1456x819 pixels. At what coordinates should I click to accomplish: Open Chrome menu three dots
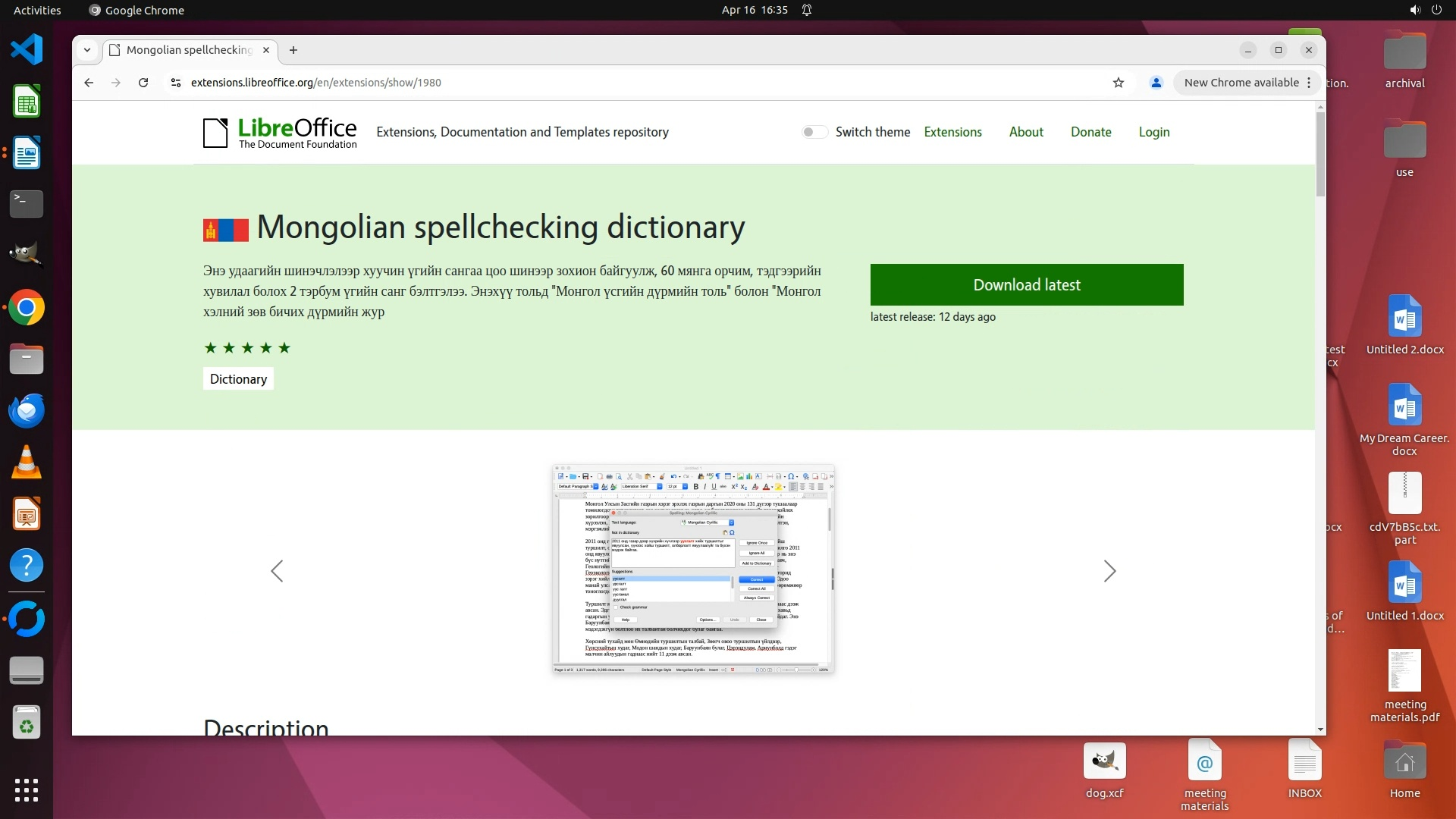click(x=1309, y=83)
